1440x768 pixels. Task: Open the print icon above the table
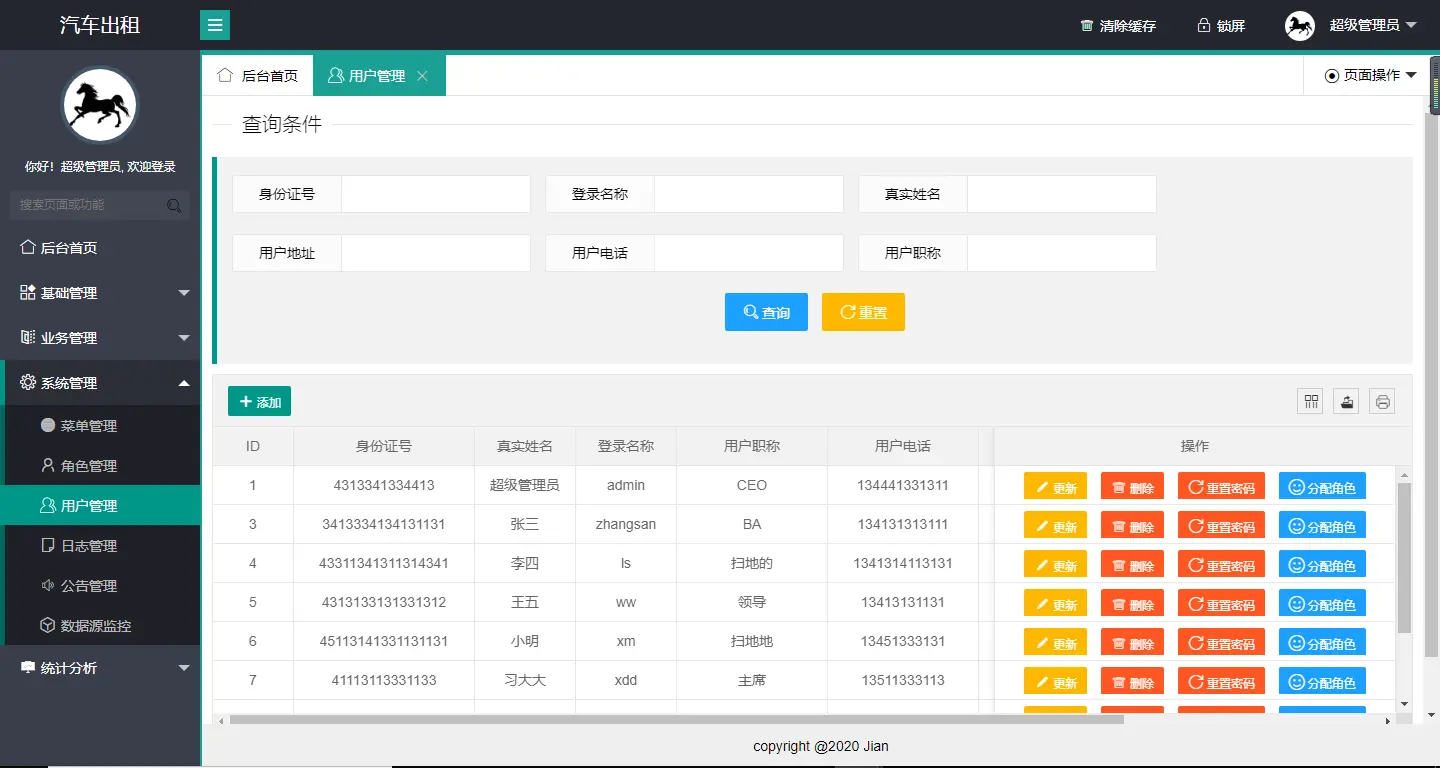1382,401
